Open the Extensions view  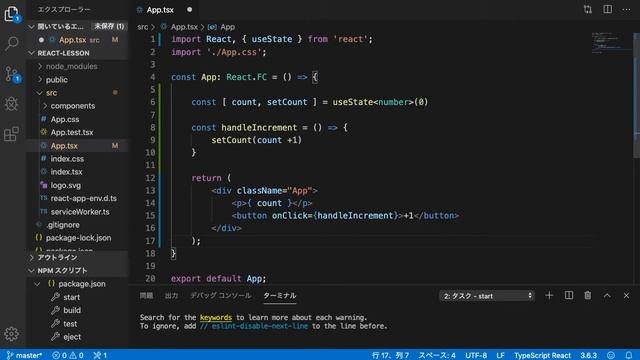click(x=11, y=134)
